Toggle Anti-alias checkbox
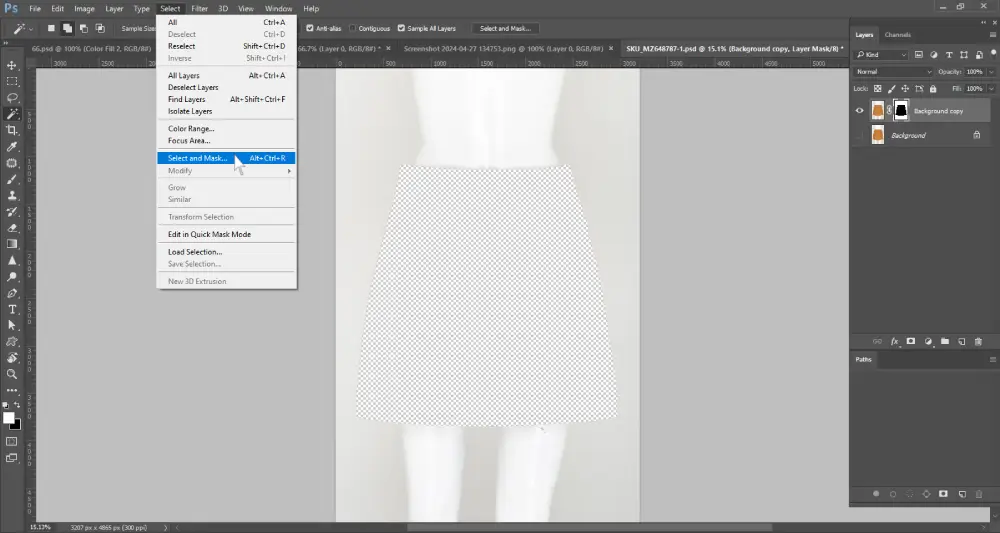The height and width of the screenshot is (533, 1000). [310, 28]
